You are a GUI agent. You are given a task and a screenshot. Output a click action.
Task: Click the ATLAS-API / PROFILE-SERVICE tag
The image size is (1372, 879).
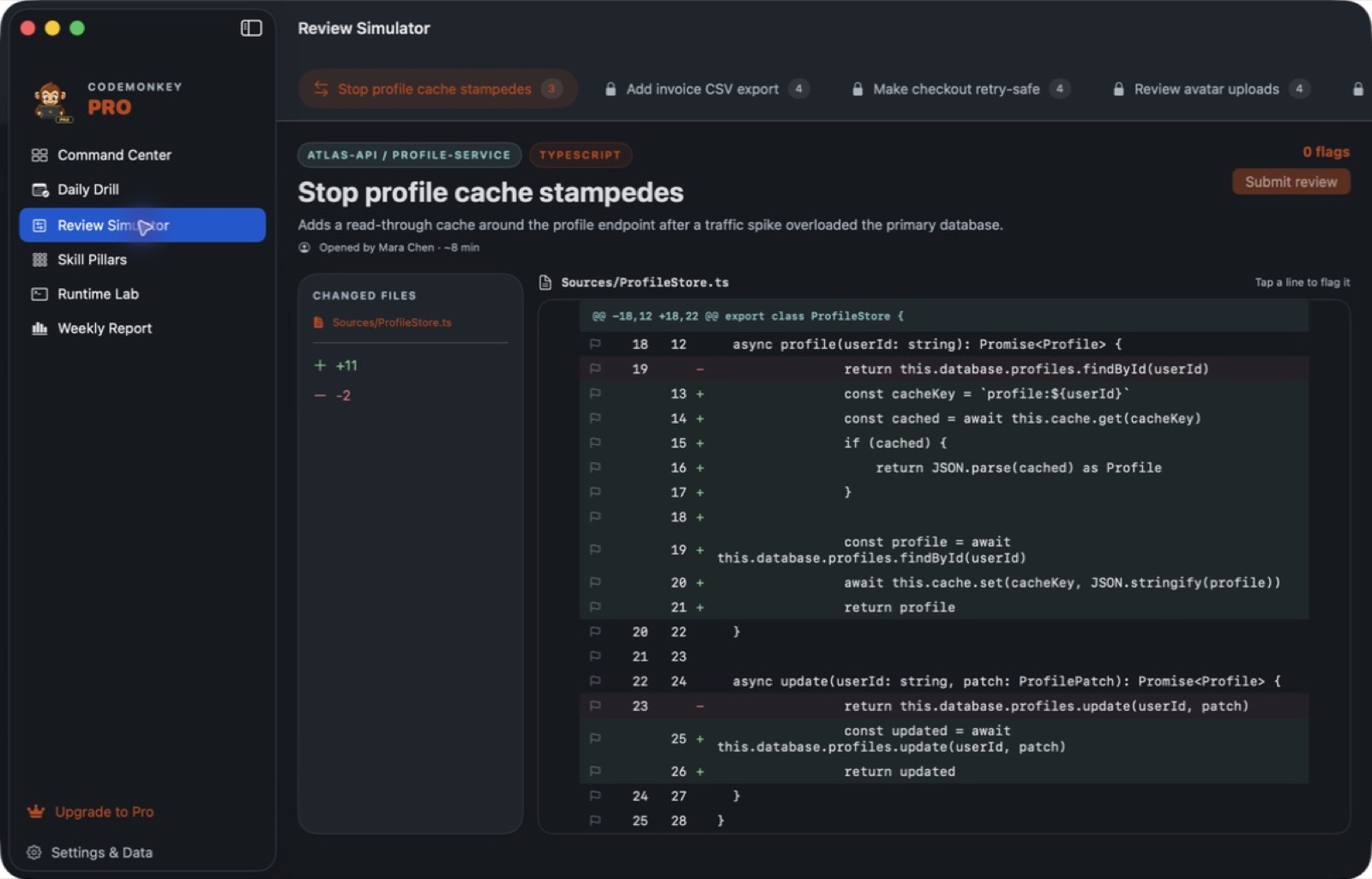click(x=409, y=155)
